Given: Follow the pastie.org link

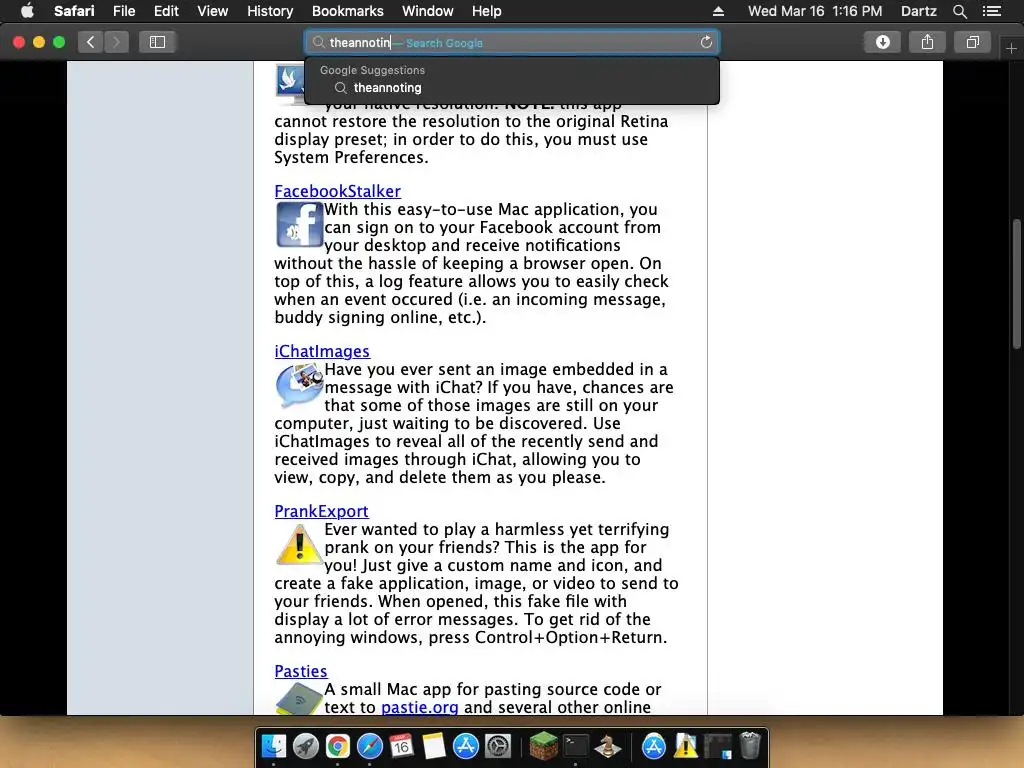Looking at the screenshot, I should pos(419,707).
